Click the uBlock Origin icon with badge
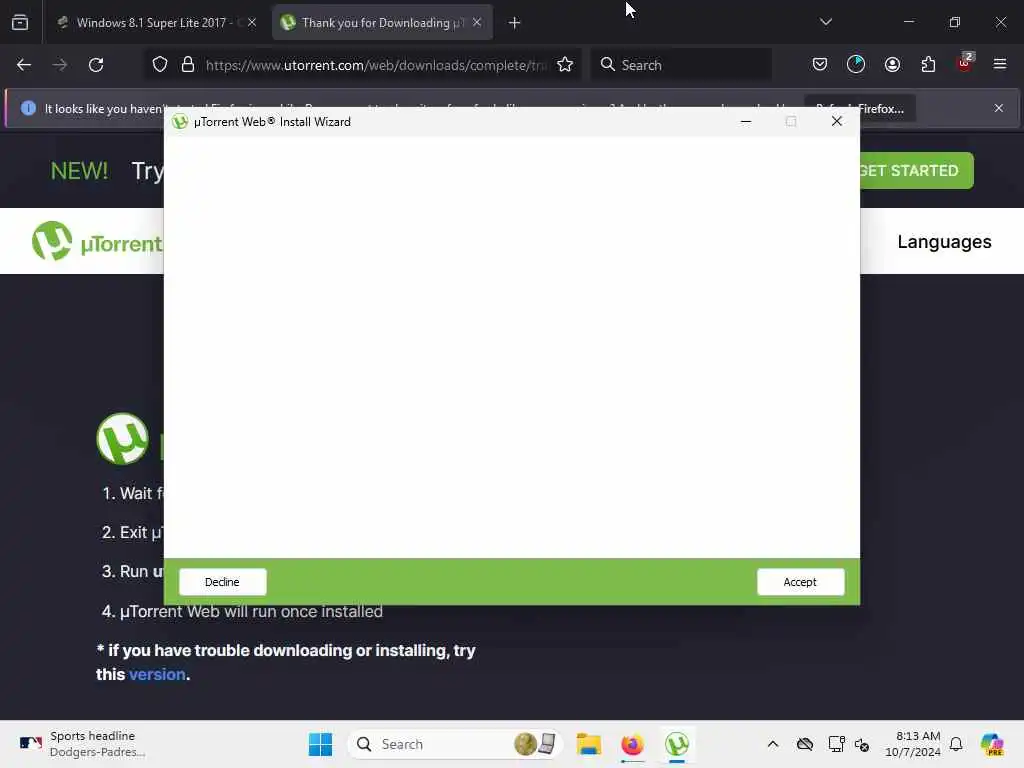The height and width of the screenshot is (768, 1024). (x=965, y=63)
